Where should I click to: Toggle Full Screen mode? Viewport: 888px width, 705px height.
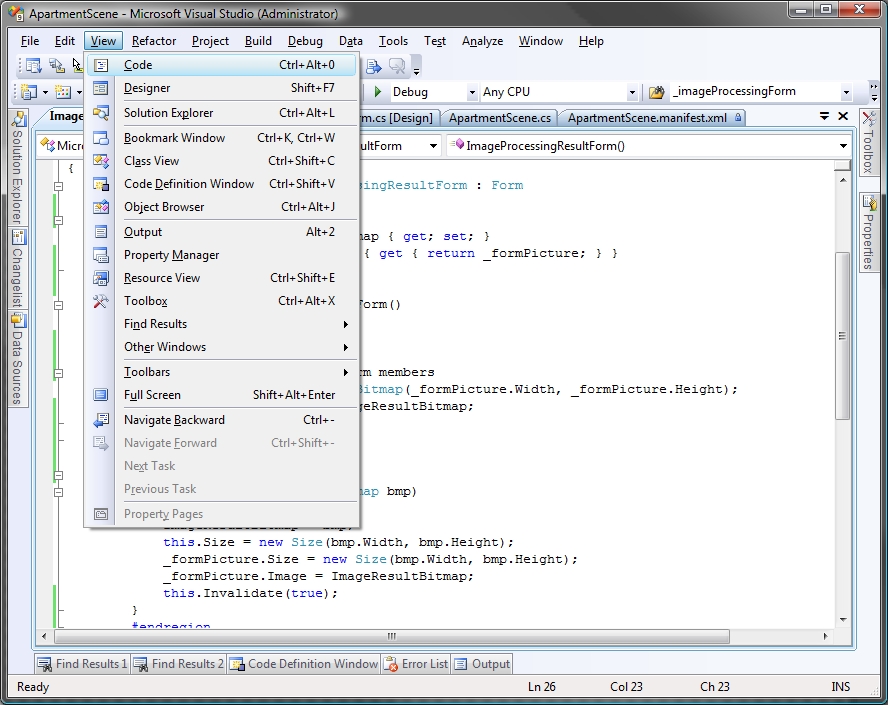(152, 394)
